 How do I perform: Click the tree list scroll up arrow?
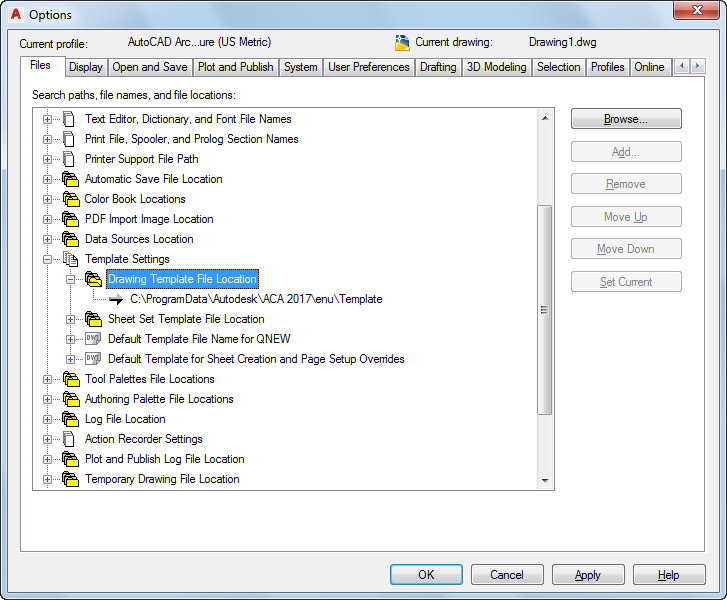coord(545,118)
